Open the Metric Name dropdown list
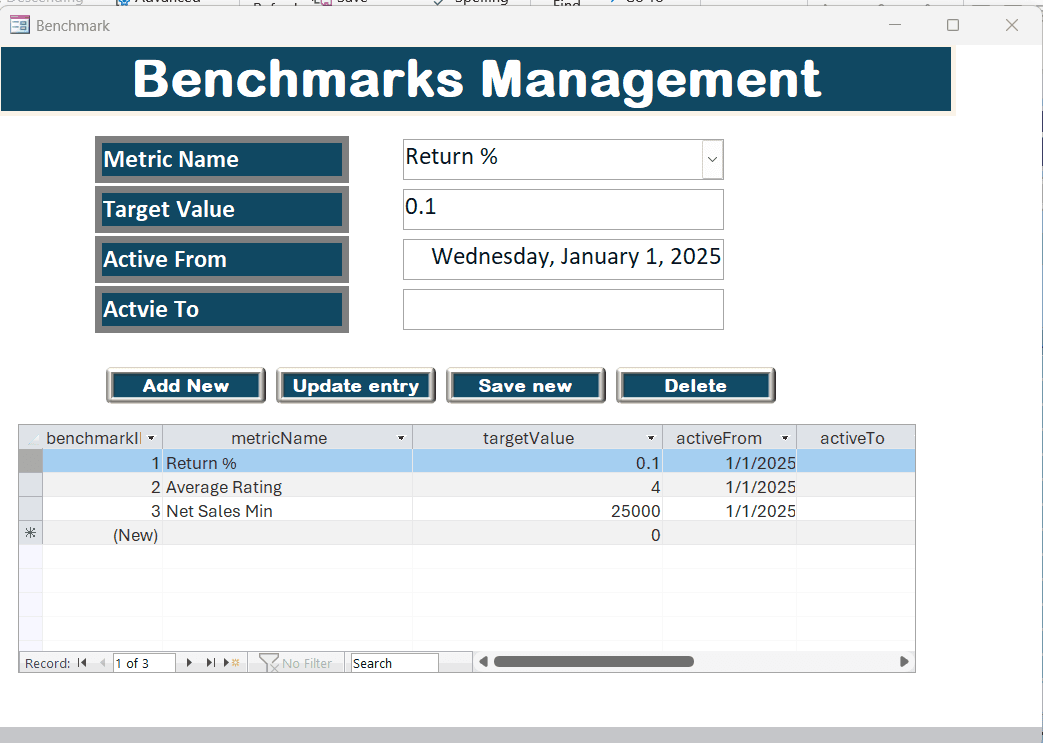1043x743 pixels. coord(711,159)
